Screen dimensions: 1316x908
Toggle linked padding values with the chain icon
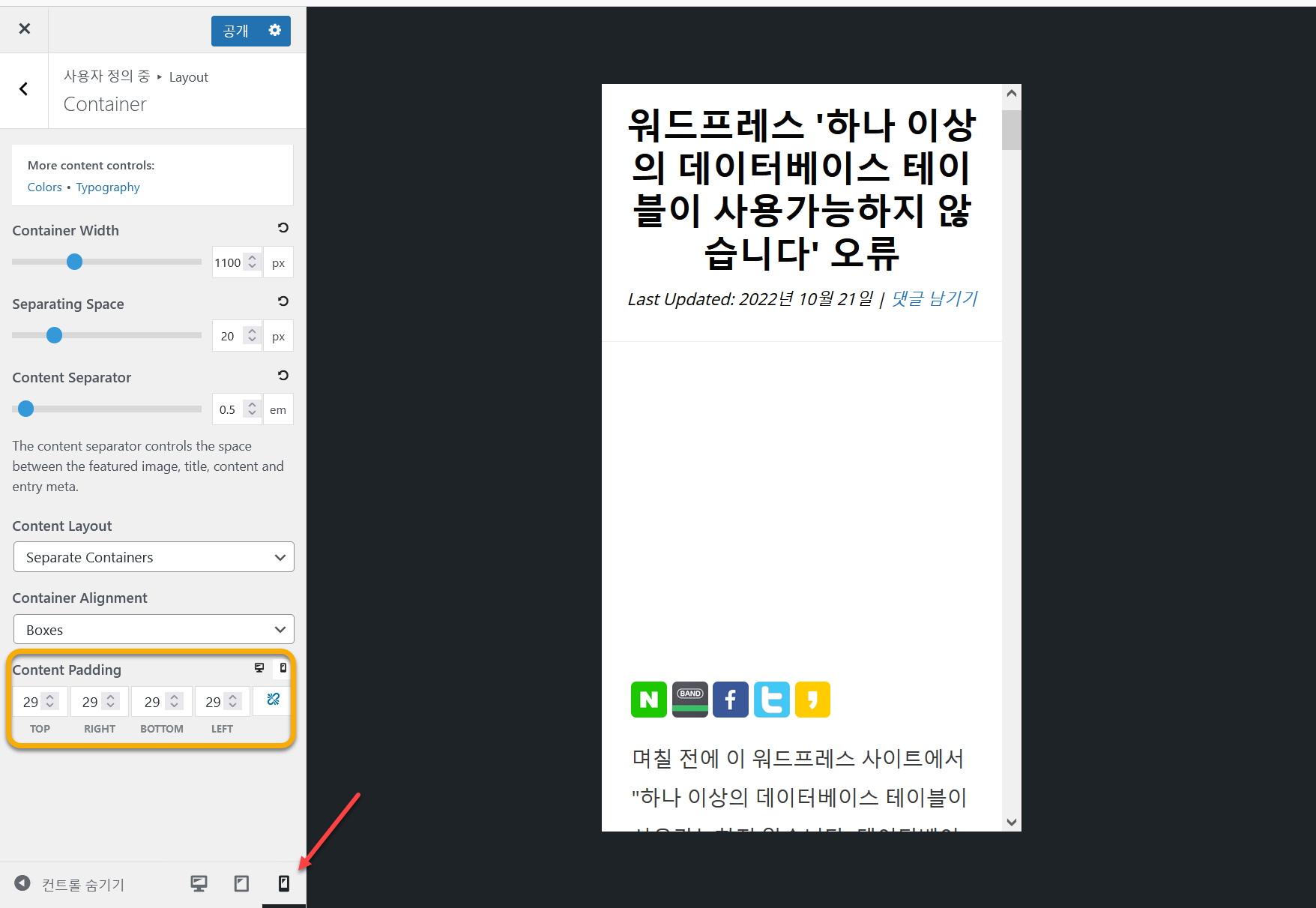271,700
